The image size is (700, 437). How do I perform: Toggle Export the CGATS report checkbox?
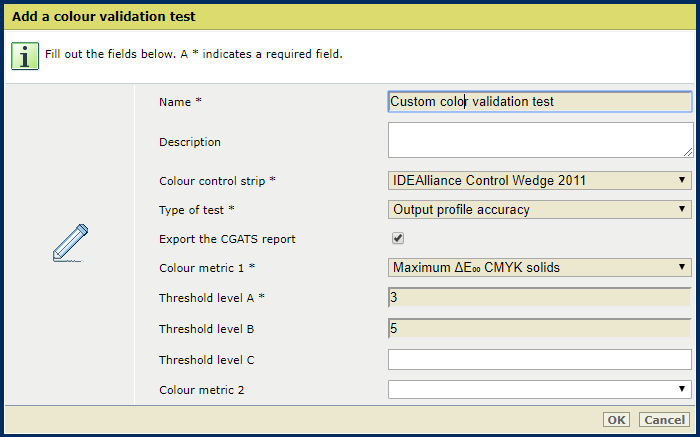[398, 239]
